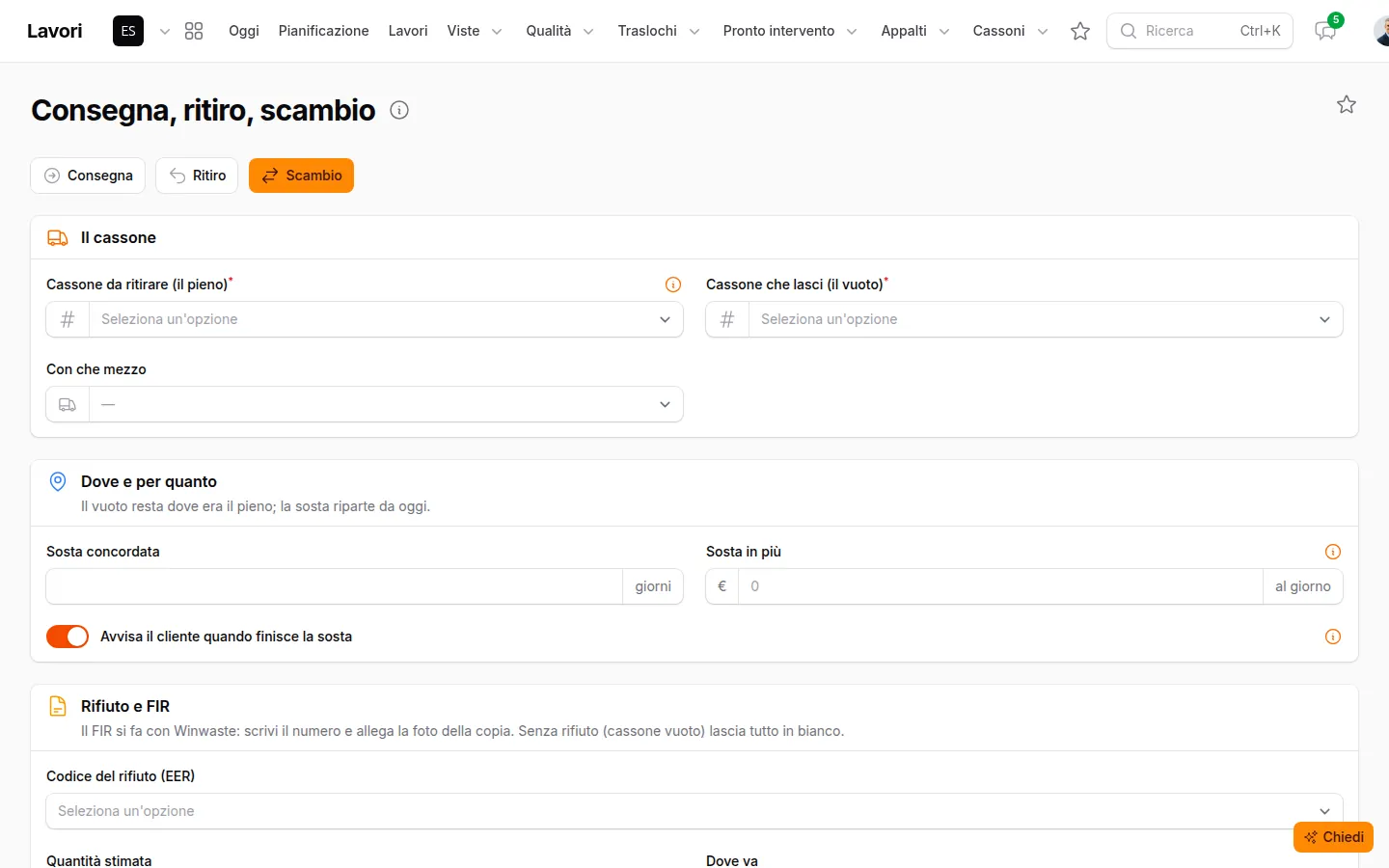The image size is (1389, 868).
Task: Click info icon for Cassone da ritirare
Action: tap(673, 285)
